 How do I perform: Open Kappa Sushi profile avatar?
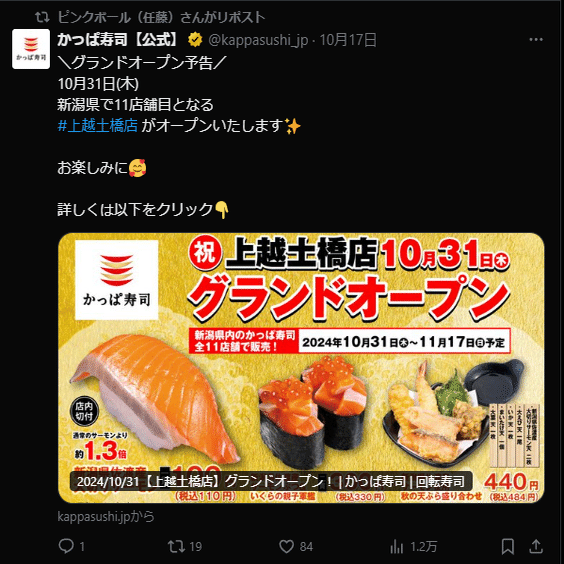[31, 49]
